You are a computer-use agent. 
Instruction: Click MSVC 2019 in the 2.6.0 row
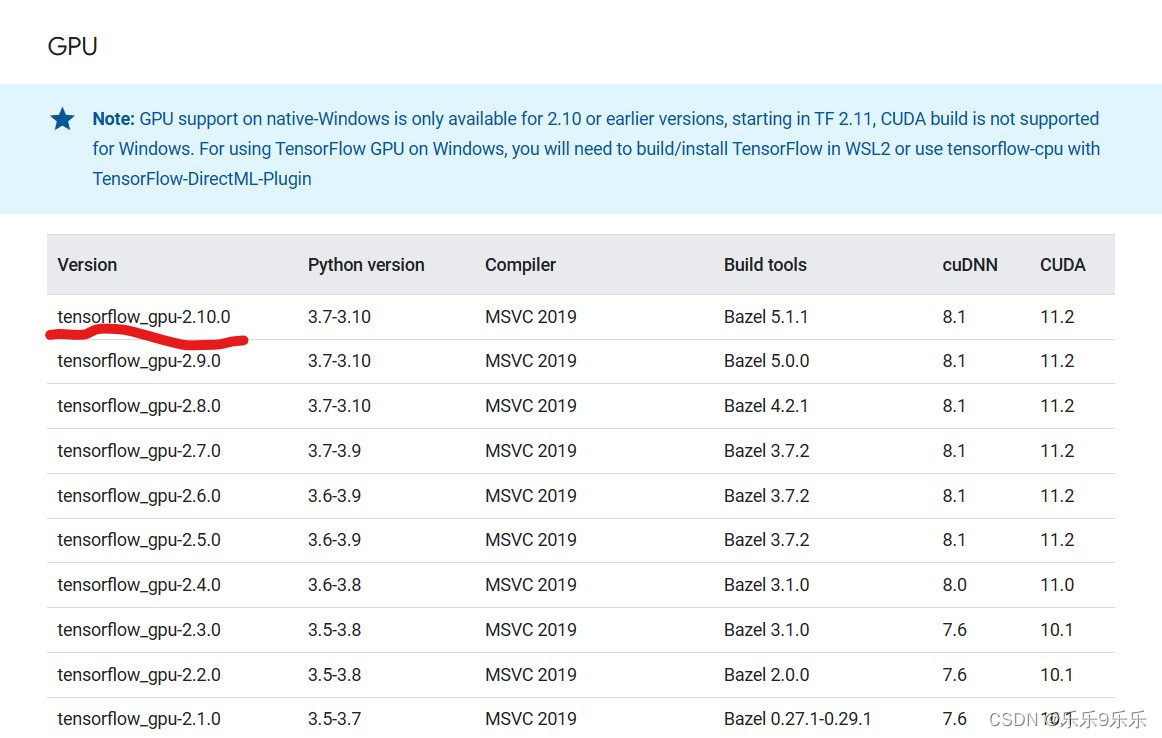[531, 496]
